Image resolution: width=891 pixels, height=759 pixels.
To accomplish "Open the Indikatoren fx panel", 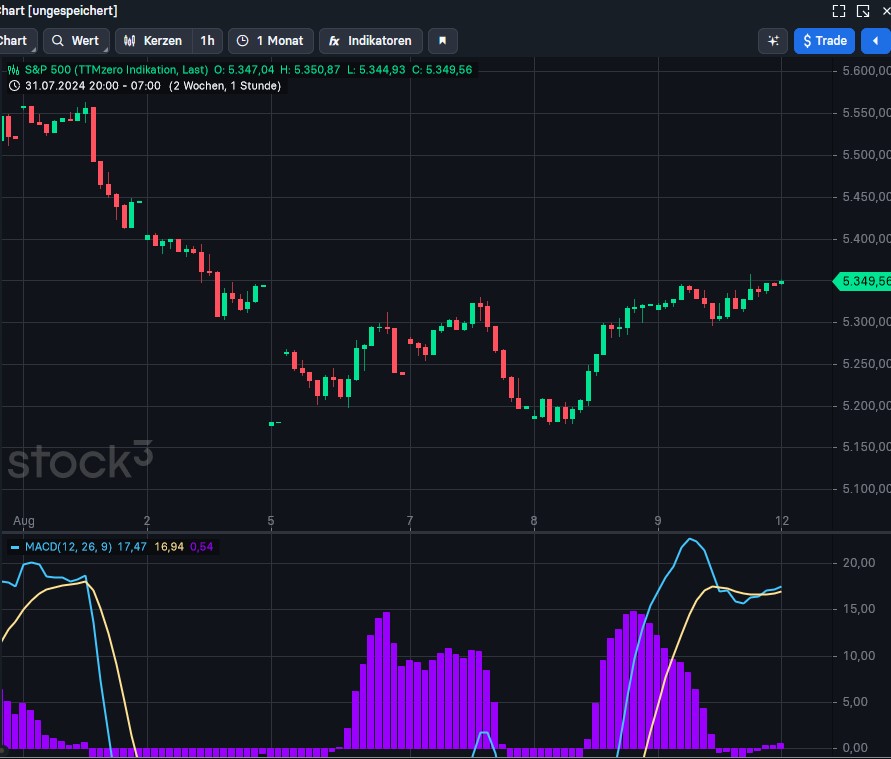I will coord(370,41).
